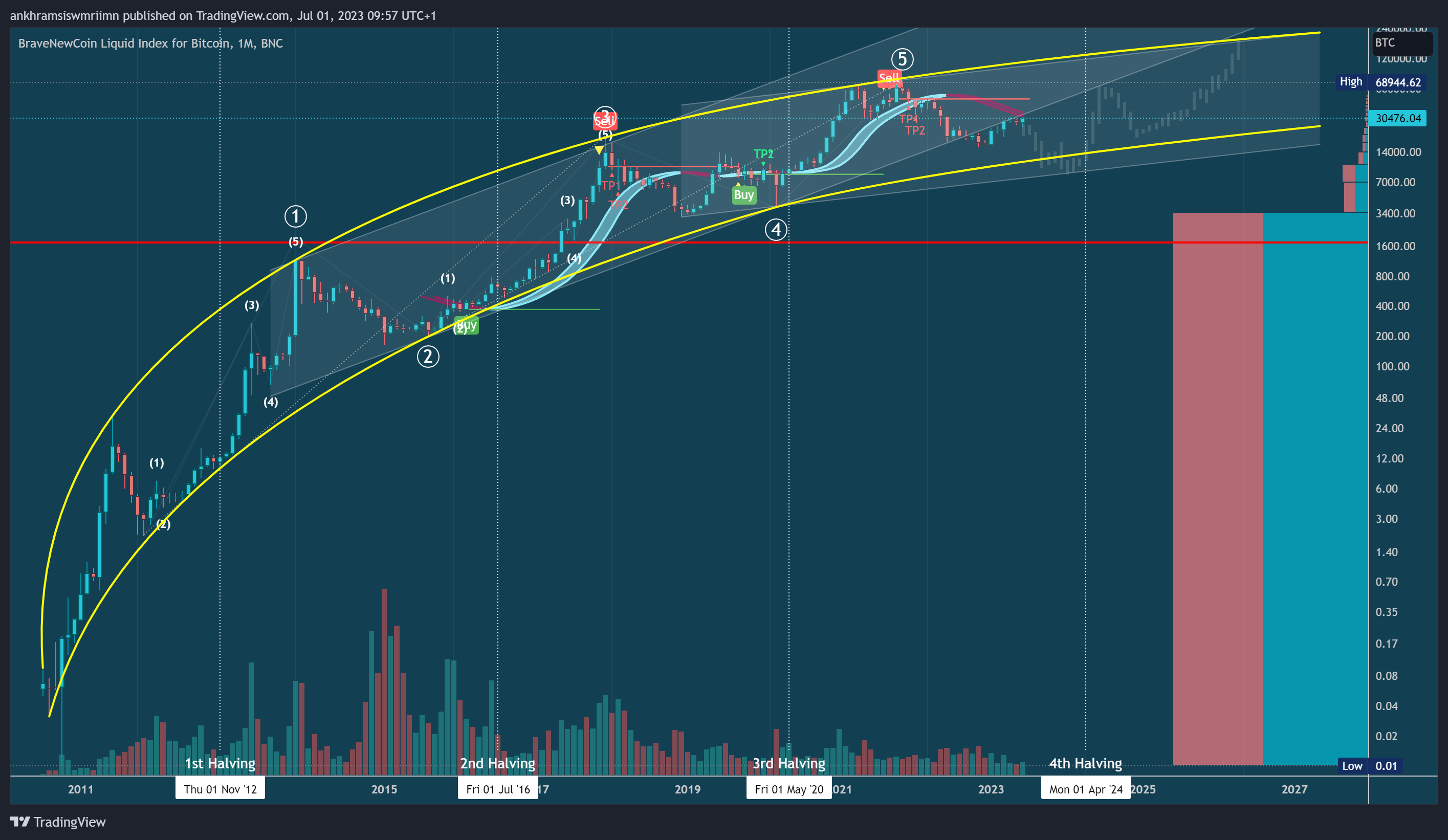Click the 2025 year on time axis
This screenshot has width=1448, height=840.
pos(1143,789)
